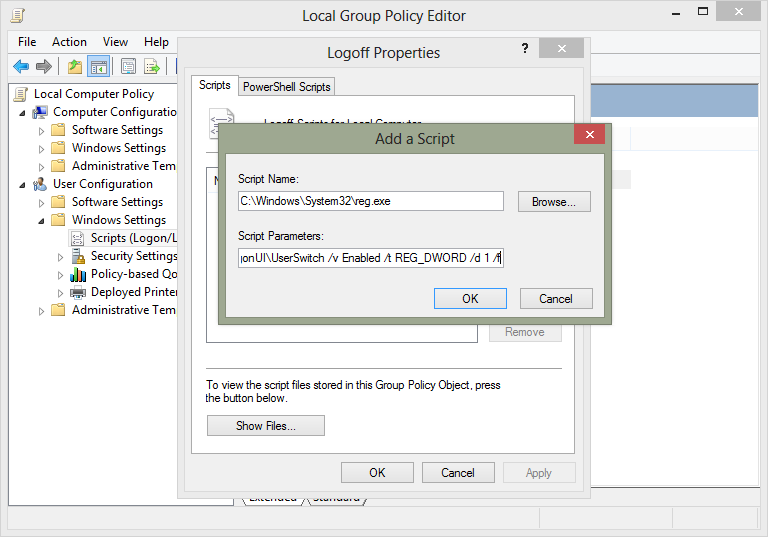Click the Back arrow toolbar icon
The image size is (768, 537).
click(21, 67)
